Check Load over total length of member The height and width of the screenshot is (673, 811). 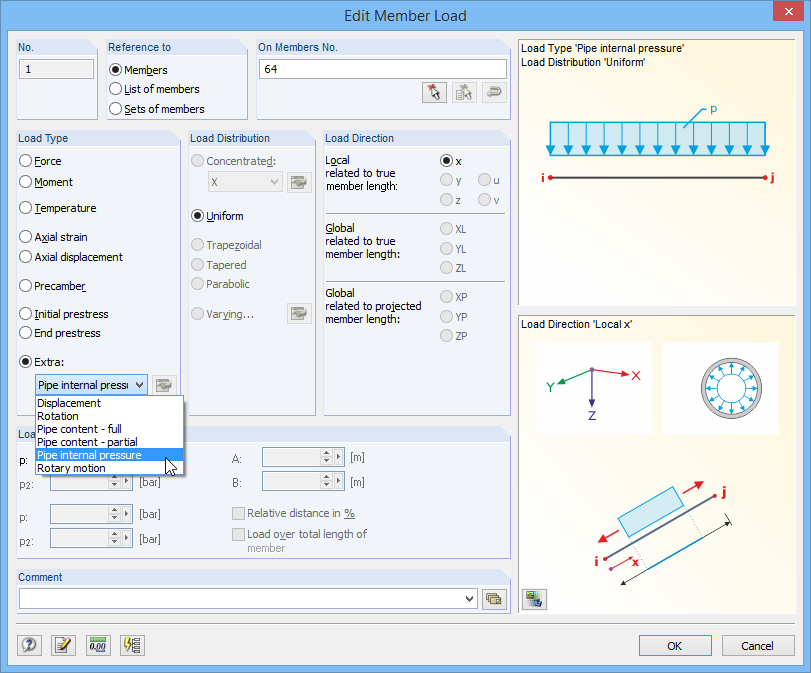(237, 533)
